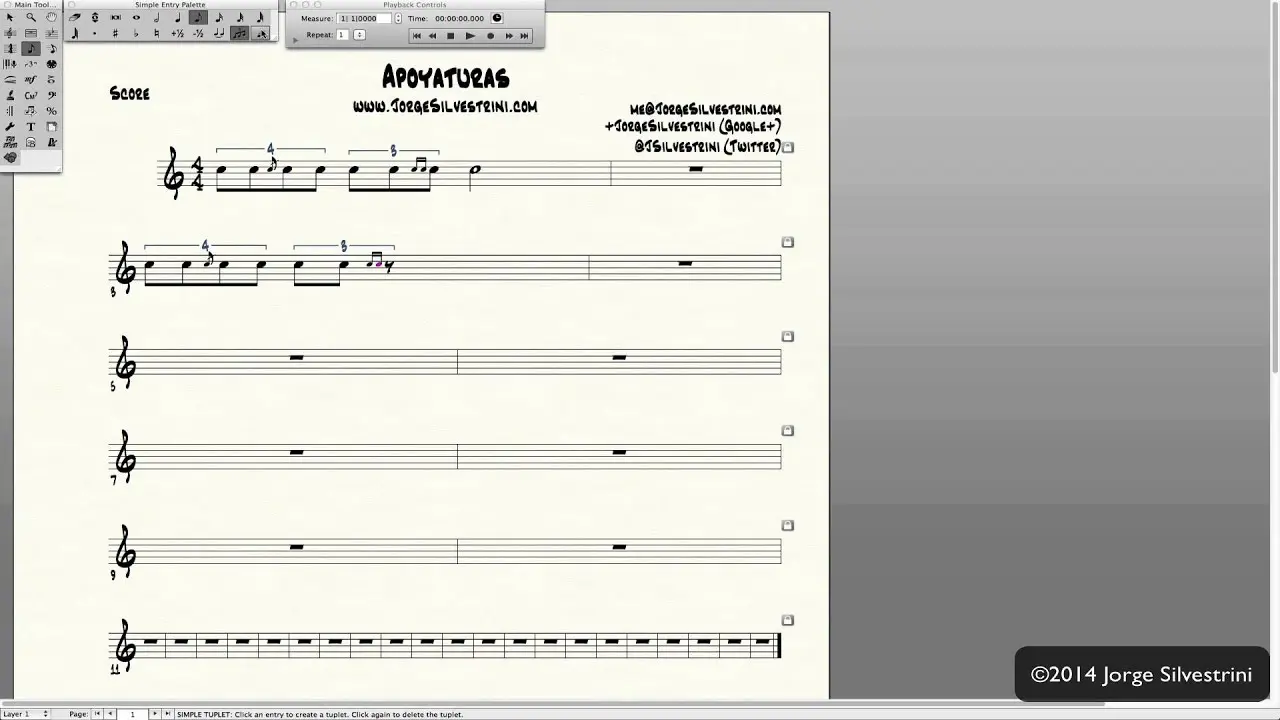Click the www.JorgeSilvestrini.com subtitle text
Viewport: 1280px width, 720px height.
(x=445, y=106)
